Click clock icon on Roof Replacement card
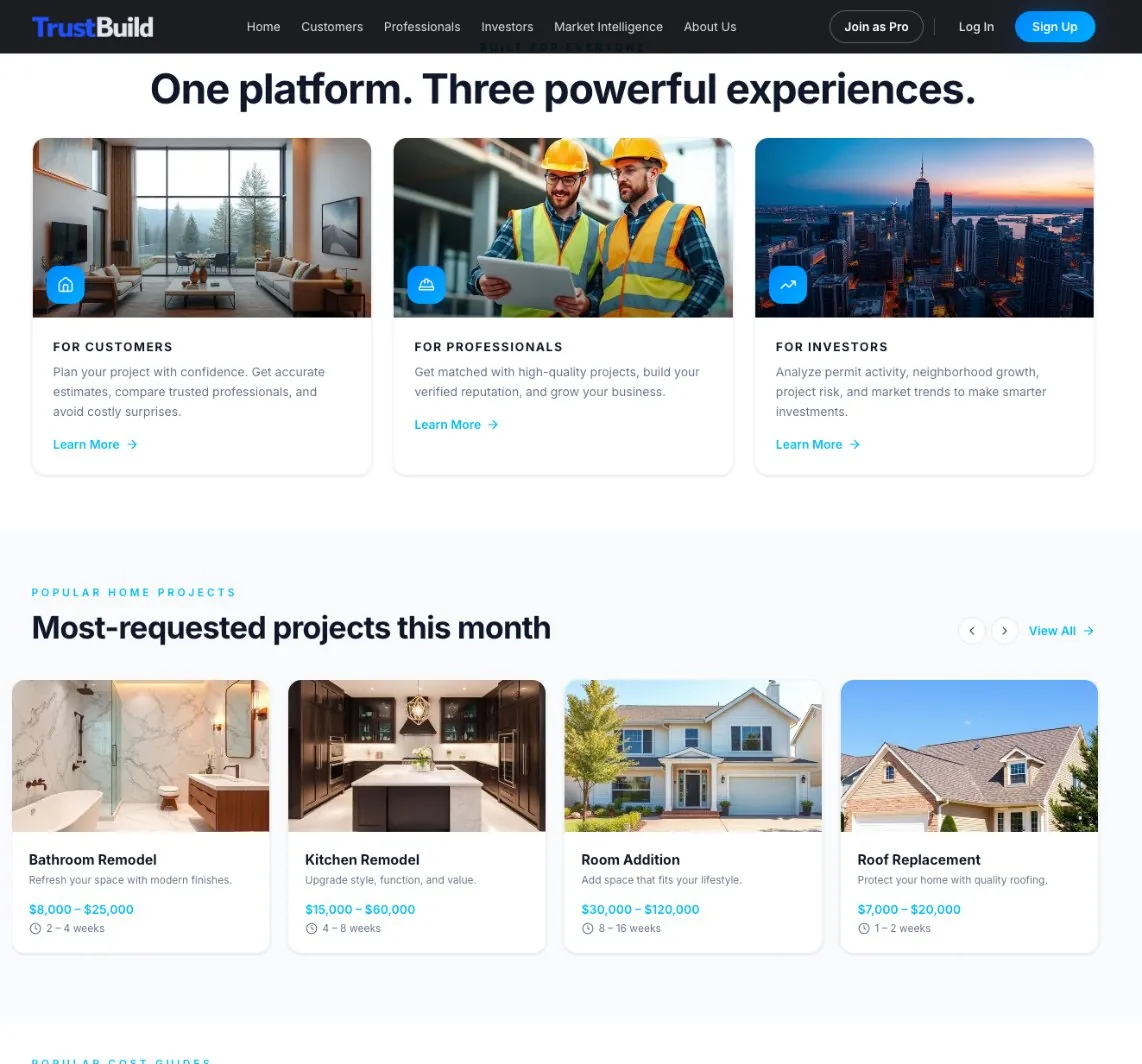Screen dimensions: 1142x1064 [x=864, y=929]
